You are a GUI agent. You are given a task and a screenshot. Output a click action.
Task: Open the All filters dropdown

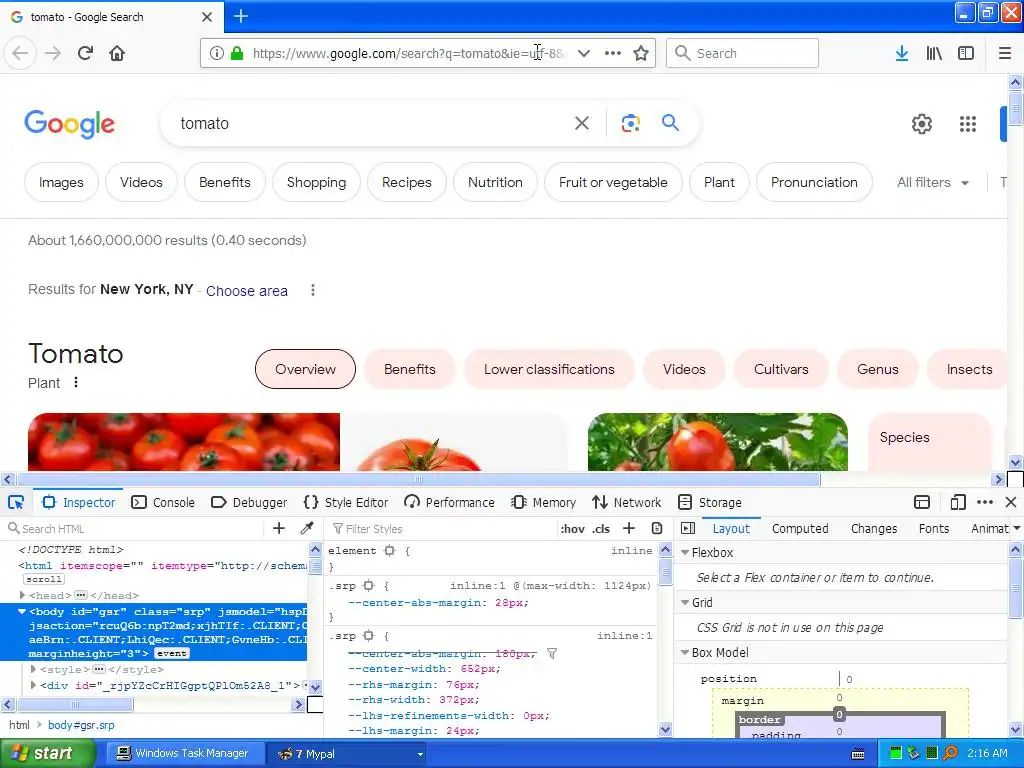click(x=933, y=183)
